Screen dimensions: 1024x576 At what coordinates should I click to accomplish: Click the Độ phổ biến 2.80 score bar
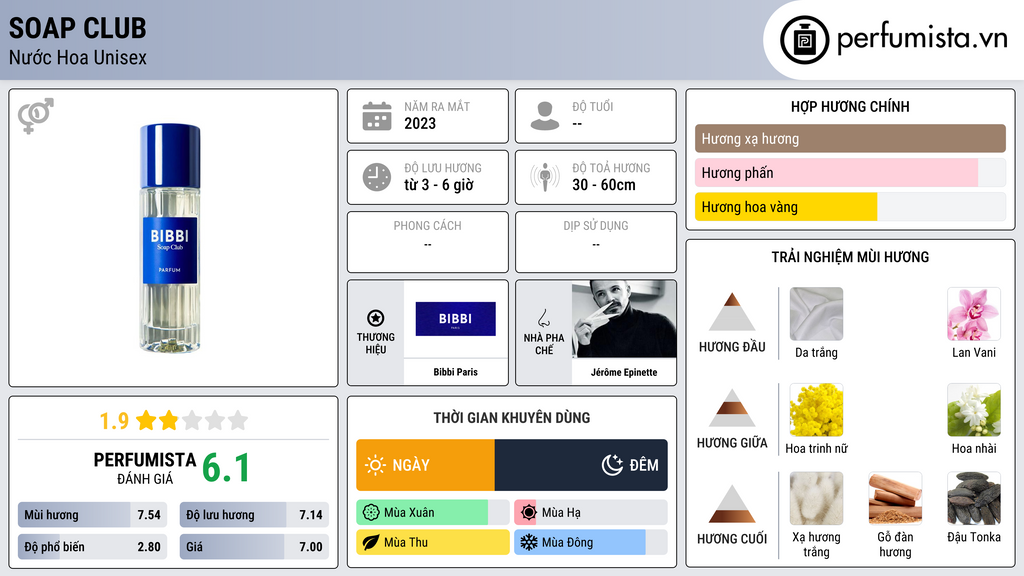tap(93, 547)
